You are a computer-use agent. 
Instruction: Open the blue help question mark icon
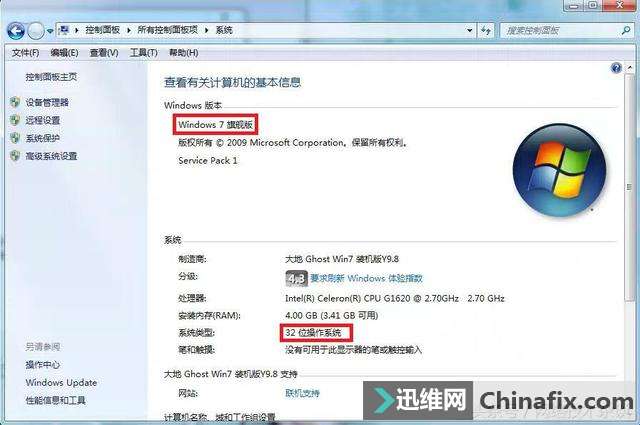616,68
